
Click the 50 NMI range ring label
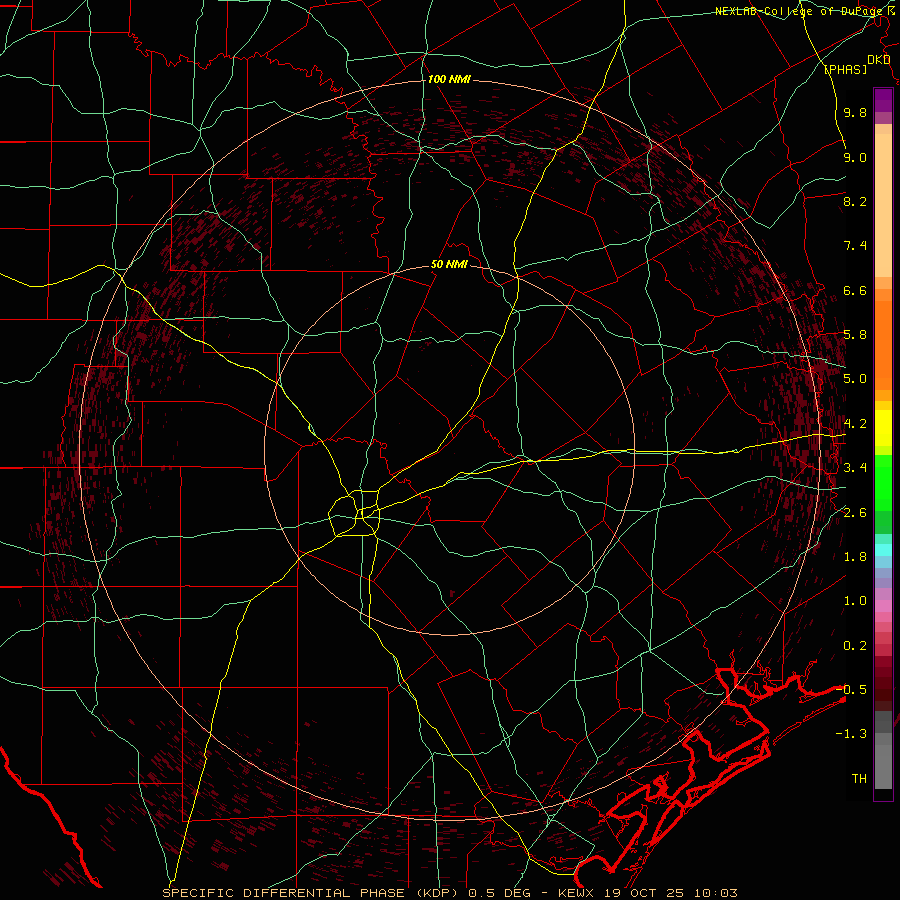449,265
